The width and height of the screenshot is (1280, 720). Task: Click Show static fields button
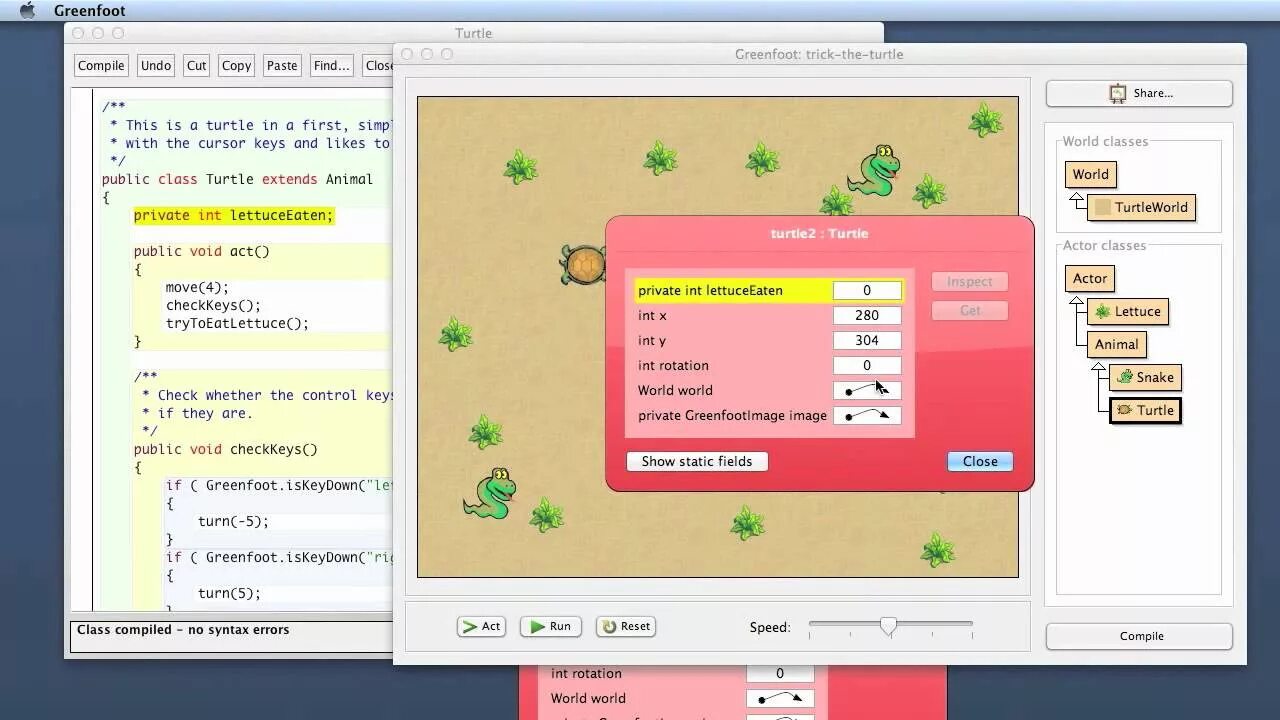[697, 461]
